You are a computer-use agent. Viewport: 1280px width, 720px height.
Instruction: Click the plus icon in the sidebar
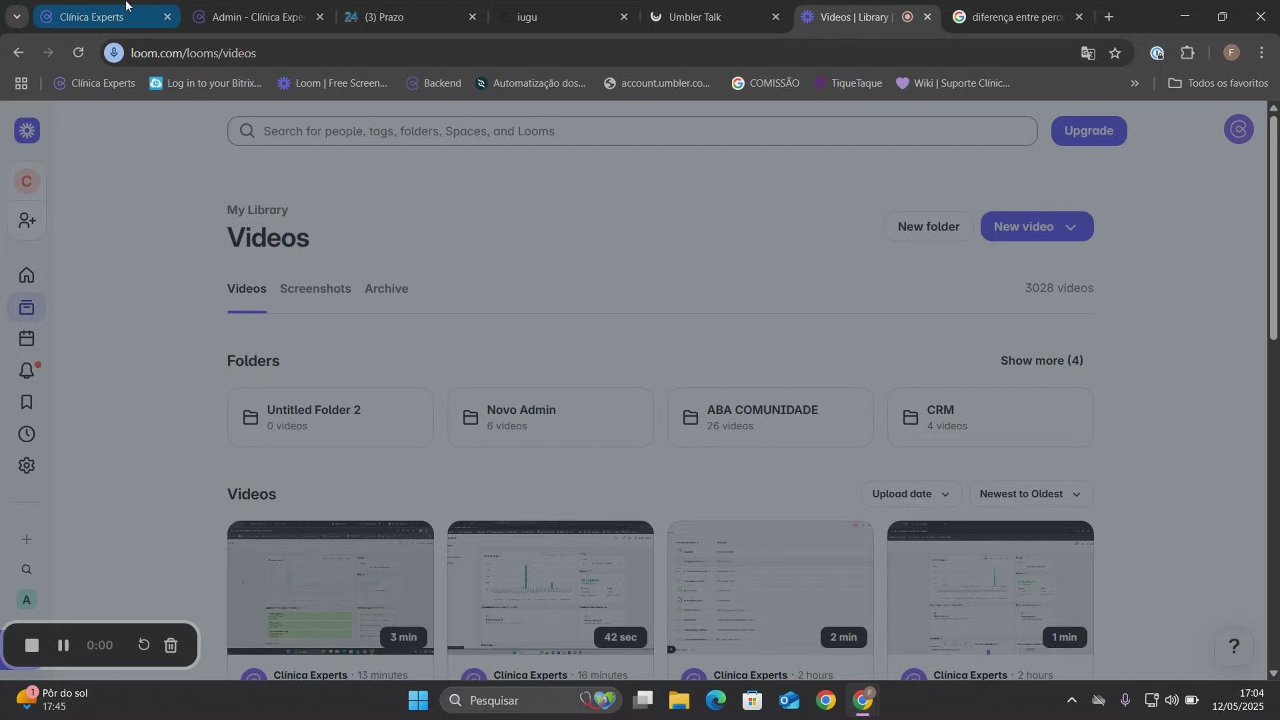[27, 539]
